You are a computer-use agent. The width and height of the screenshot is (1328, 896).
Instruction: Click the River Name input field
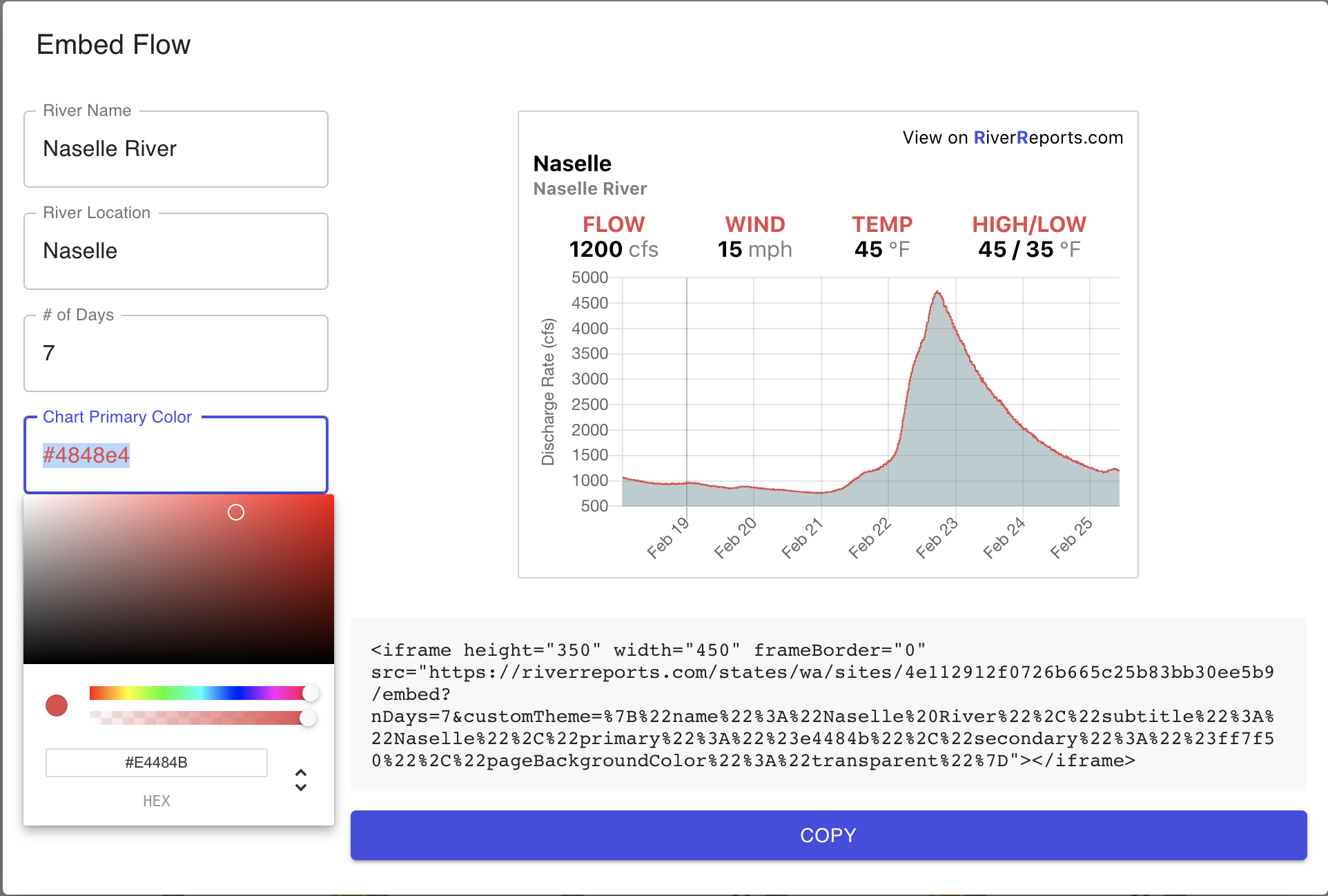[x=175, y=149]
